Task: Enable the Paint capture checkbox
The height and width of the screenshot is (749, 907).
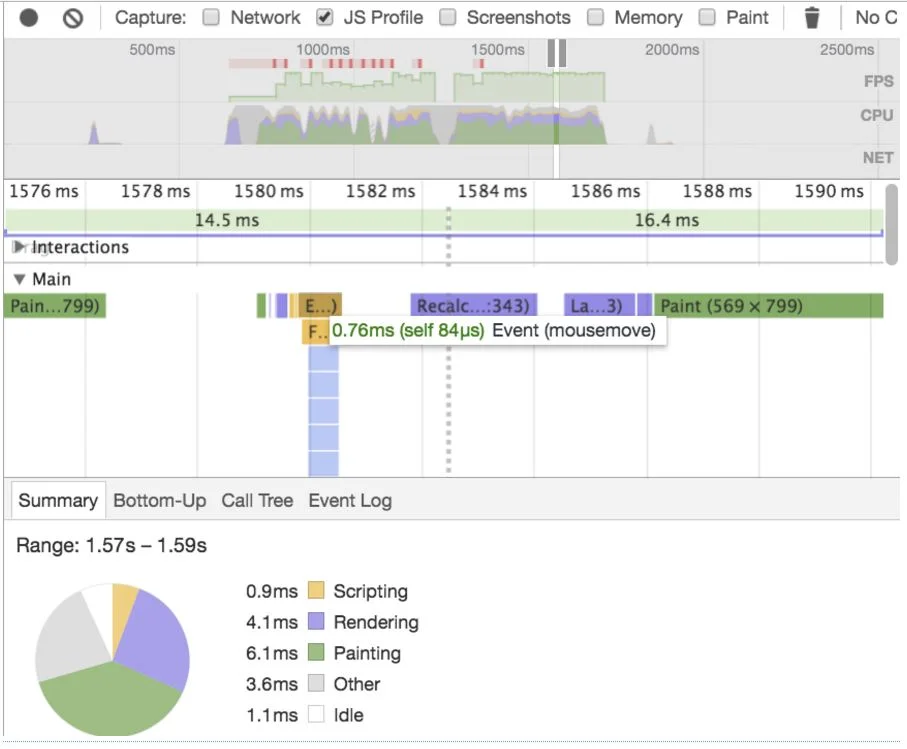Action: [x=707, y=17]
